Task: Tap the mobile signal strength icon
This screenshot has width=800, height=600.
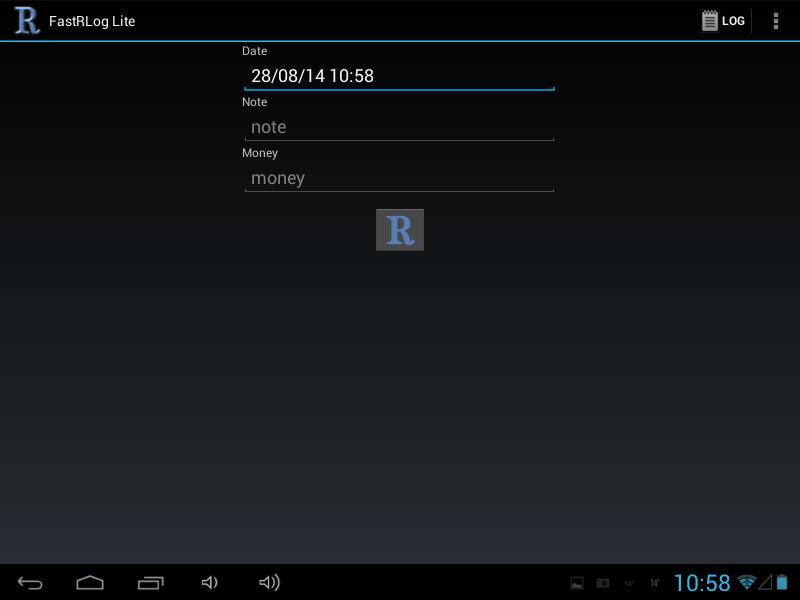Action: [765, 582]
